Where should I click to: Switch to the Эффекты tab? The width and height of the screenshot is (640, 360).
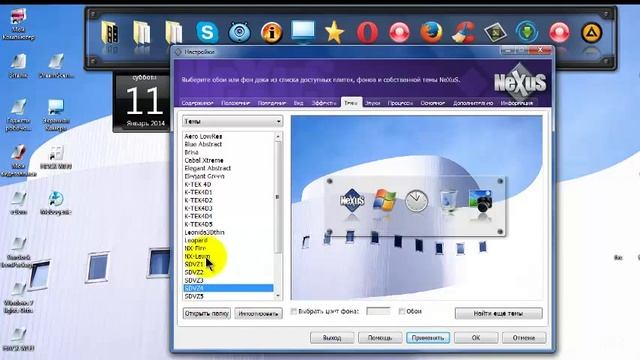324,103
